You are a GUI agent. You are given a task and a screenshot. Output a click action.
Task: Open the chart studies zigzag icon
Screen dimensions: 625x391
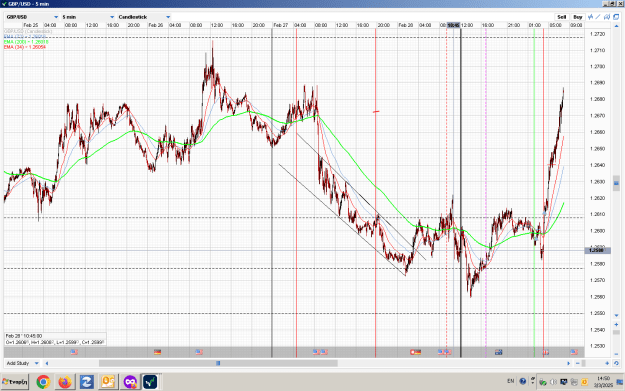click(x=591, y=17)
